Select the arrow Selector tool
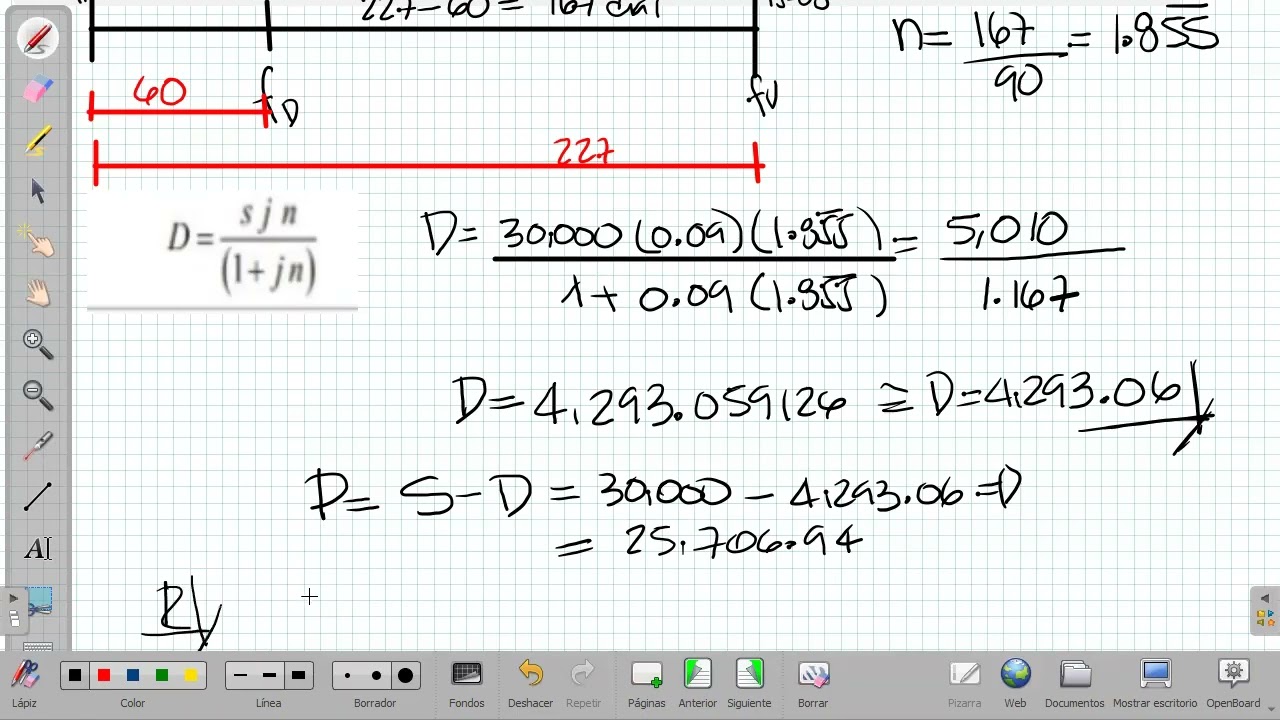This screenshot has width=1280, height=720. (x=38, y=191)
